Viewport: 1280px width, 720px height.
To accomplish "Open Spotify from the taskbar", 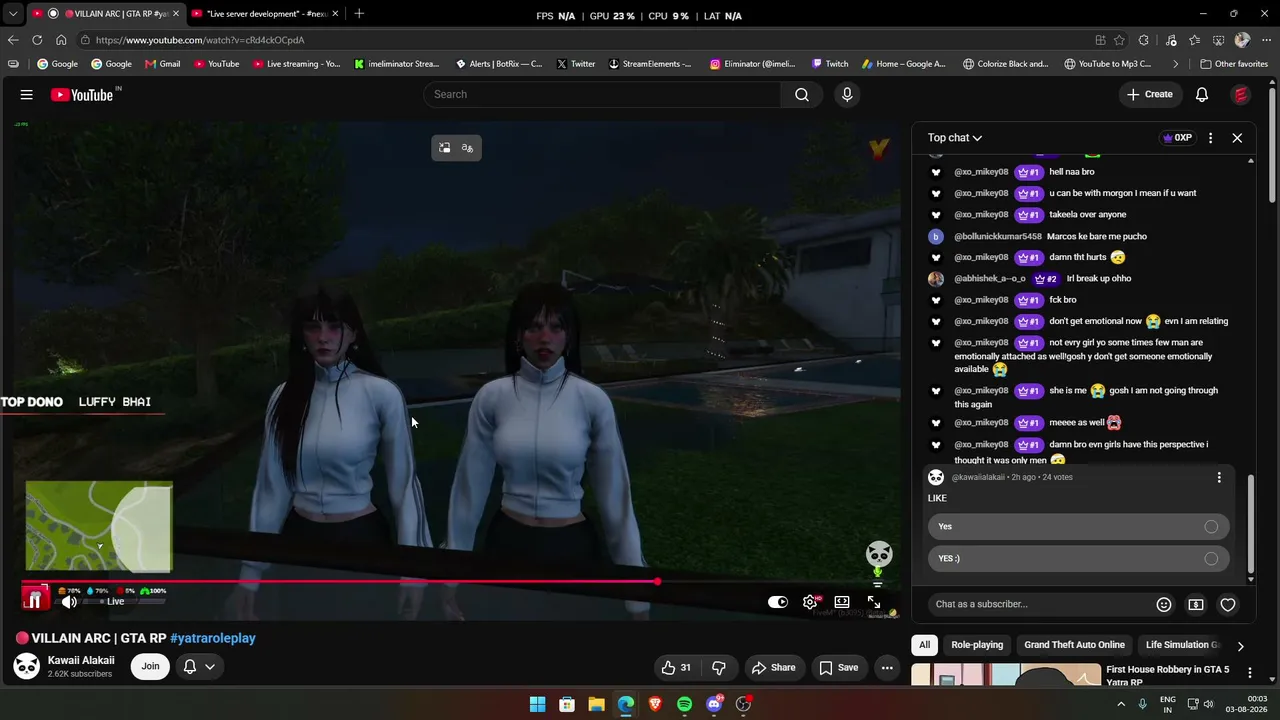I will point(684,704).
